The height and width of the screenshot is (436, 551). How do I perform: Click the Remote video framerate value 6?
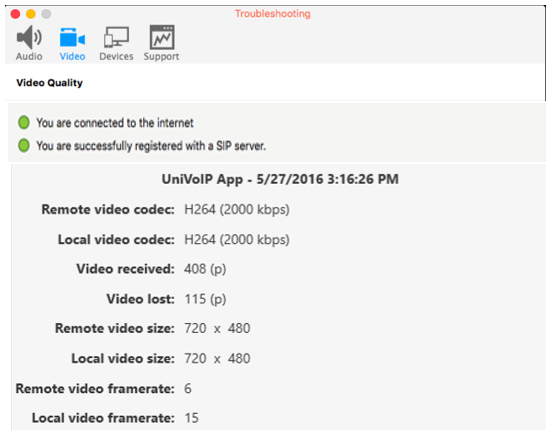188,389
